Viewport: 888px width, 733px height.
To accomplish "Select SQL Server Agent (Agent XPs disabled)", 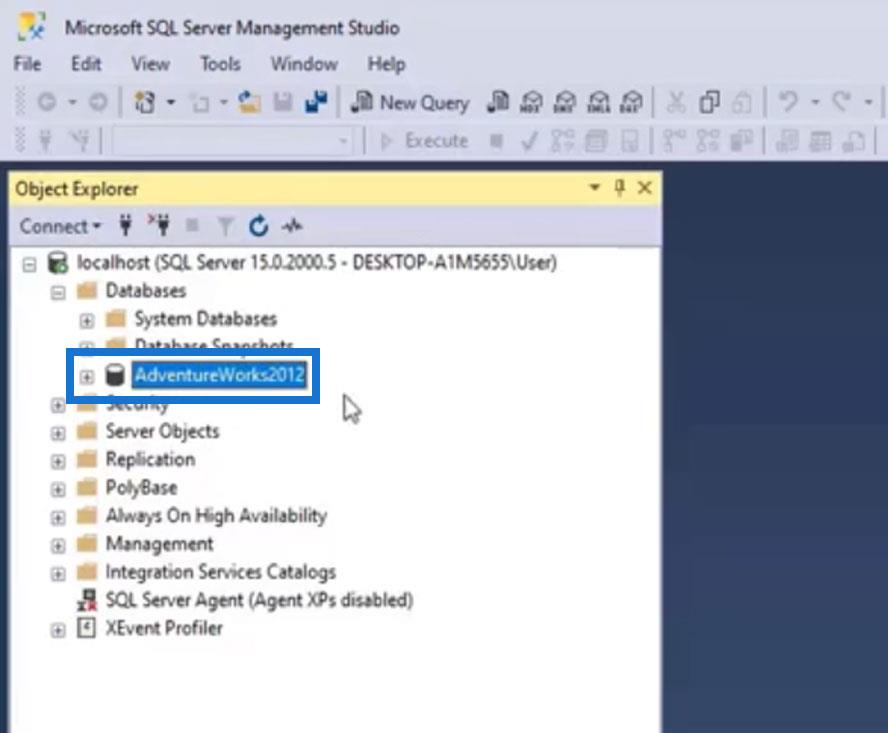I will (260, 600).
